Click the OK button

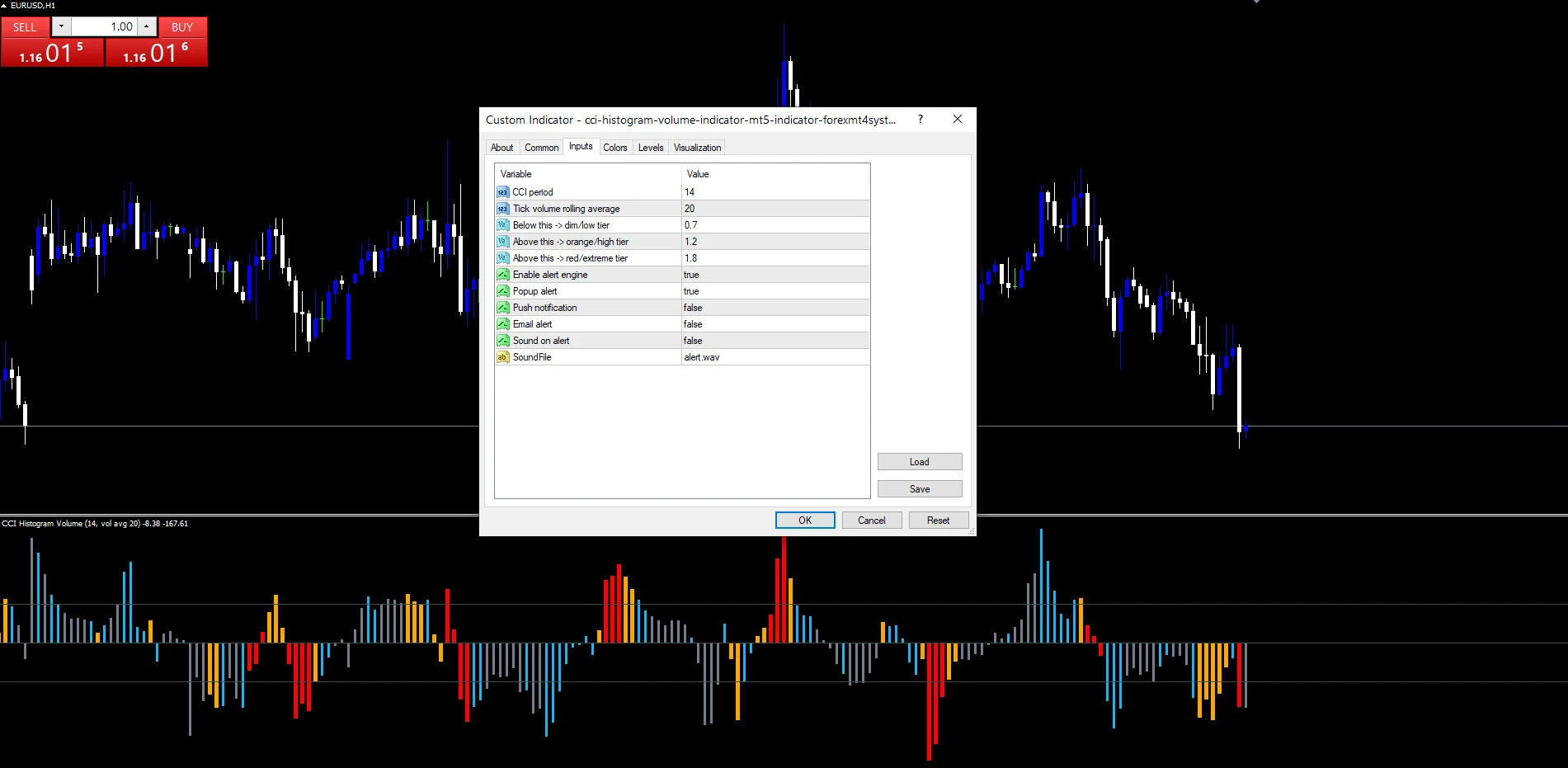pyautogui.click(x=805, y=521)
